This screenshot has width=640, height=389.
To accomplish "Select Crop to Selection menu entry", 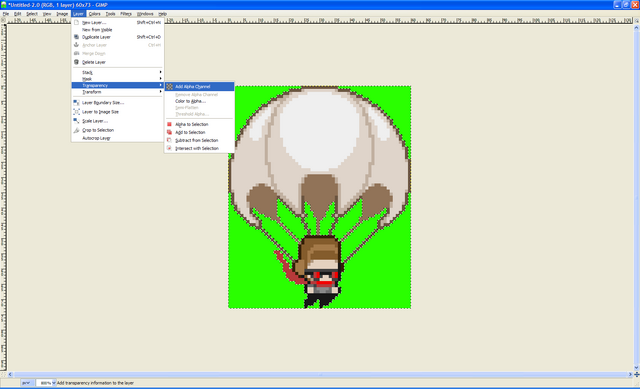I will 118,130.
